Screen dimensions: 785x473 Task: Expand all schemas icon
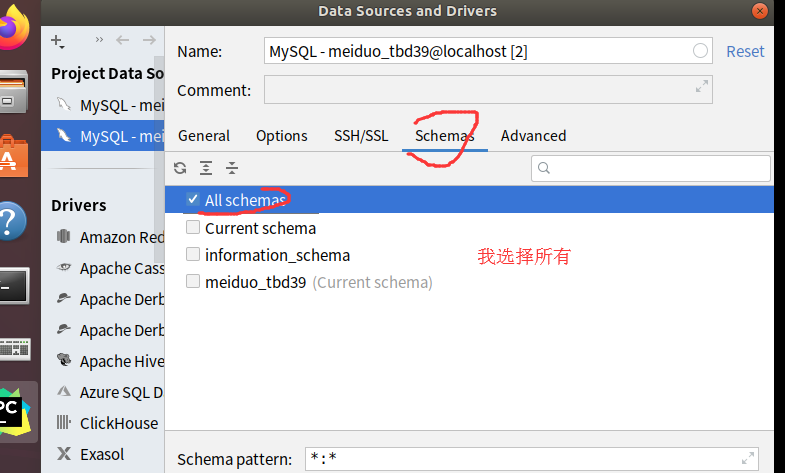click(206, 168)
